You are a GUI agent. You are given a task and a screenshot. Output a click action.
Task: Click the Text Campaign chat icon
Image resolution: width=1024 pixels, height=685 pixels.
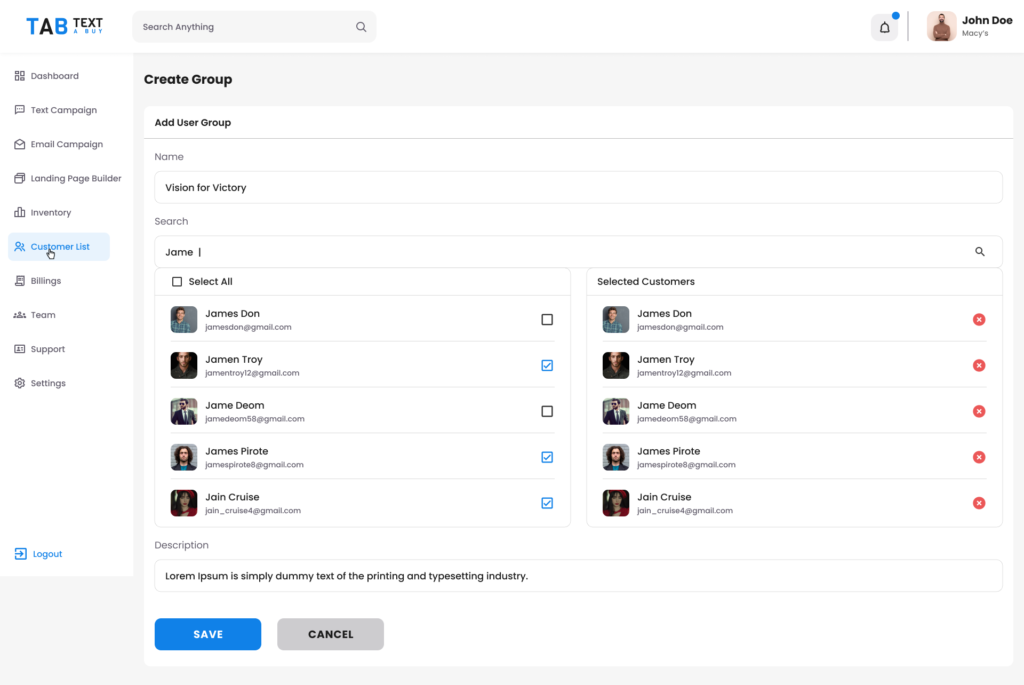pyautogui.click(x=20, y=110)
